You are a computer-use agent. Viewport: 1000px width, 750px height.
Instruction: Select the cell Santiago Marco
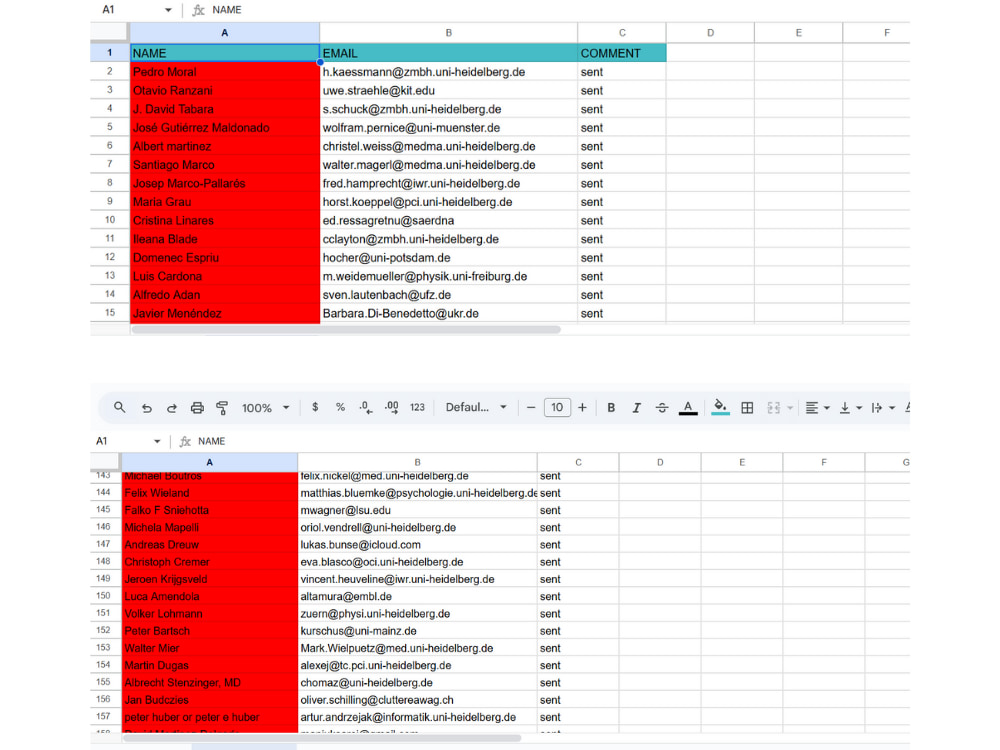point(224,165)
